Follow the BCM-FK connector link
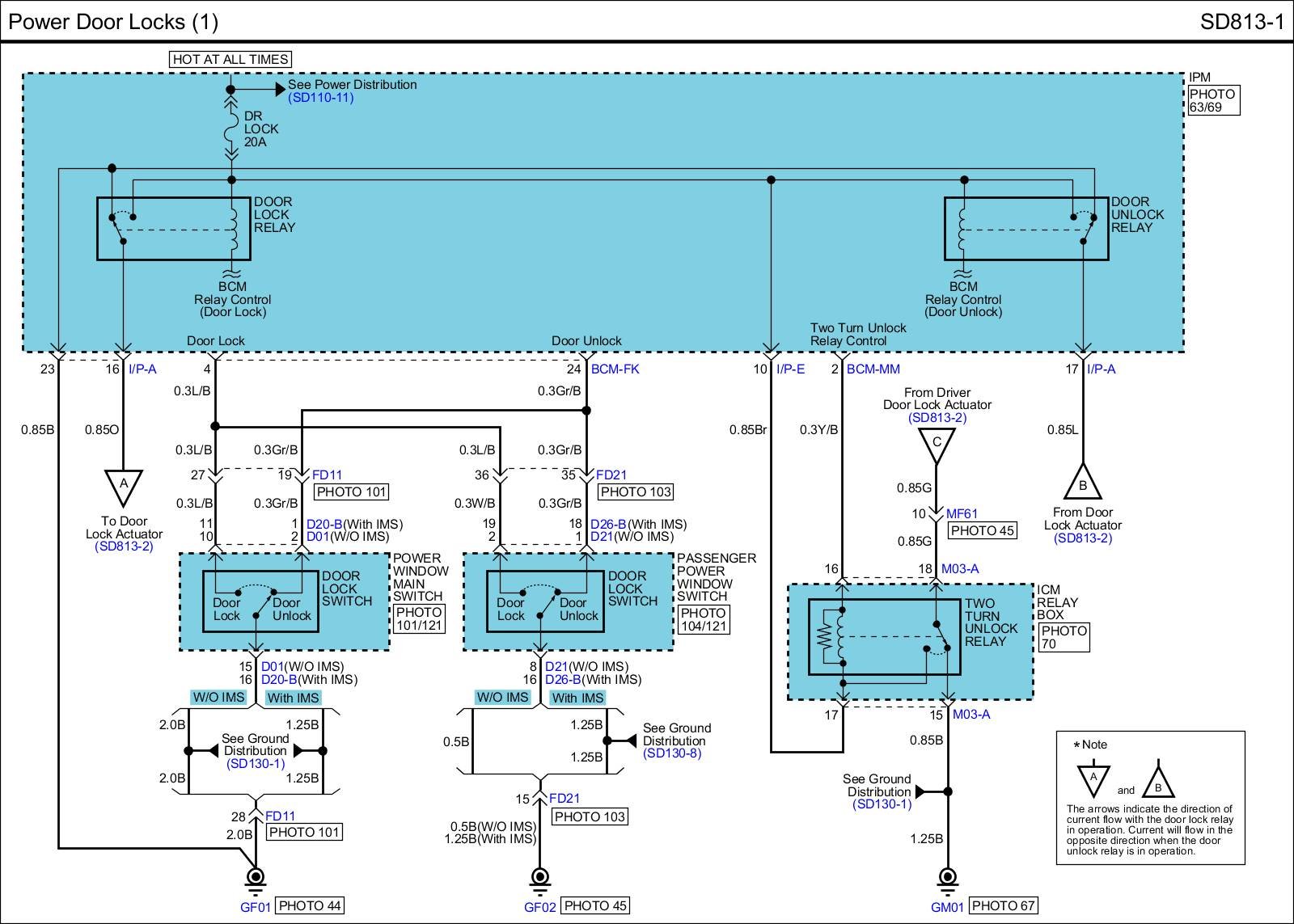Screen dimensions: 1294x924 (615, 369)
